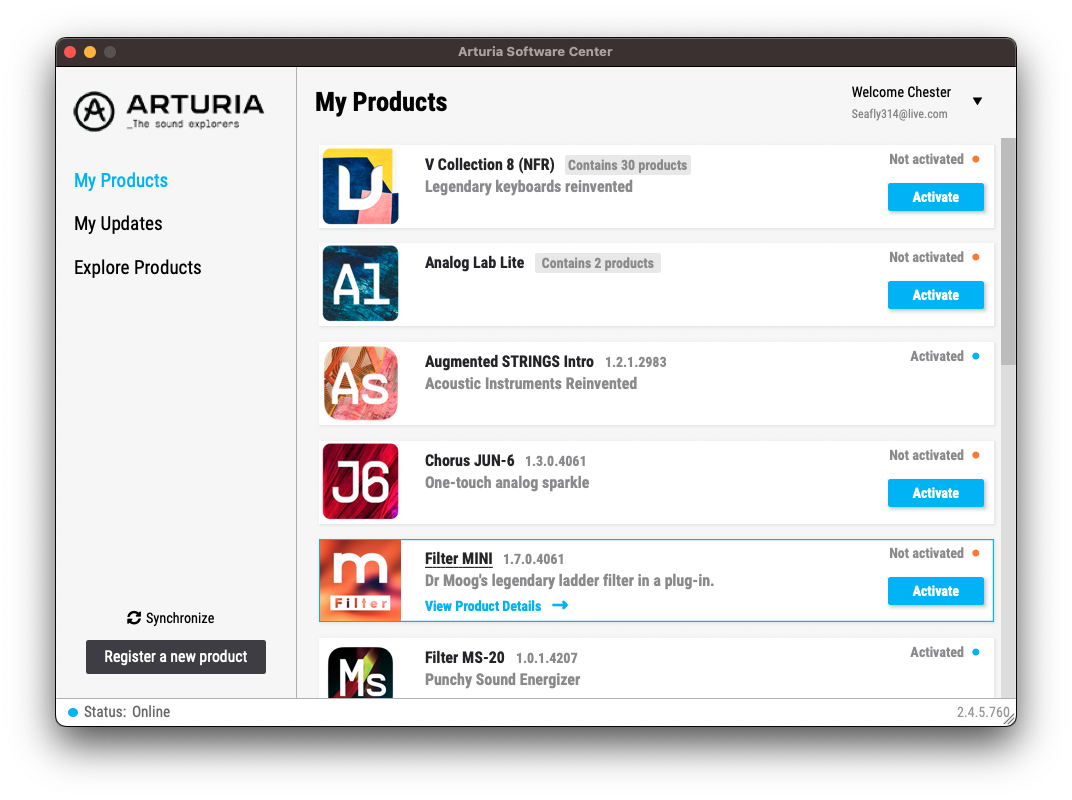
Task: Click version 1.2.1.2983 text
Action: point(636,362)
